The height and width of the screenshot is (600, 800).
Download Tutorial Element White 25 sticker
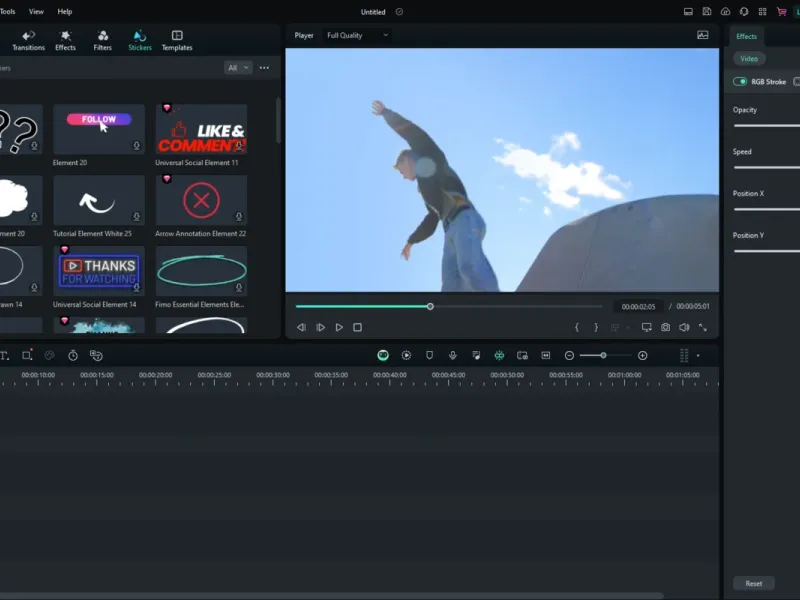[x=137, y=217]
